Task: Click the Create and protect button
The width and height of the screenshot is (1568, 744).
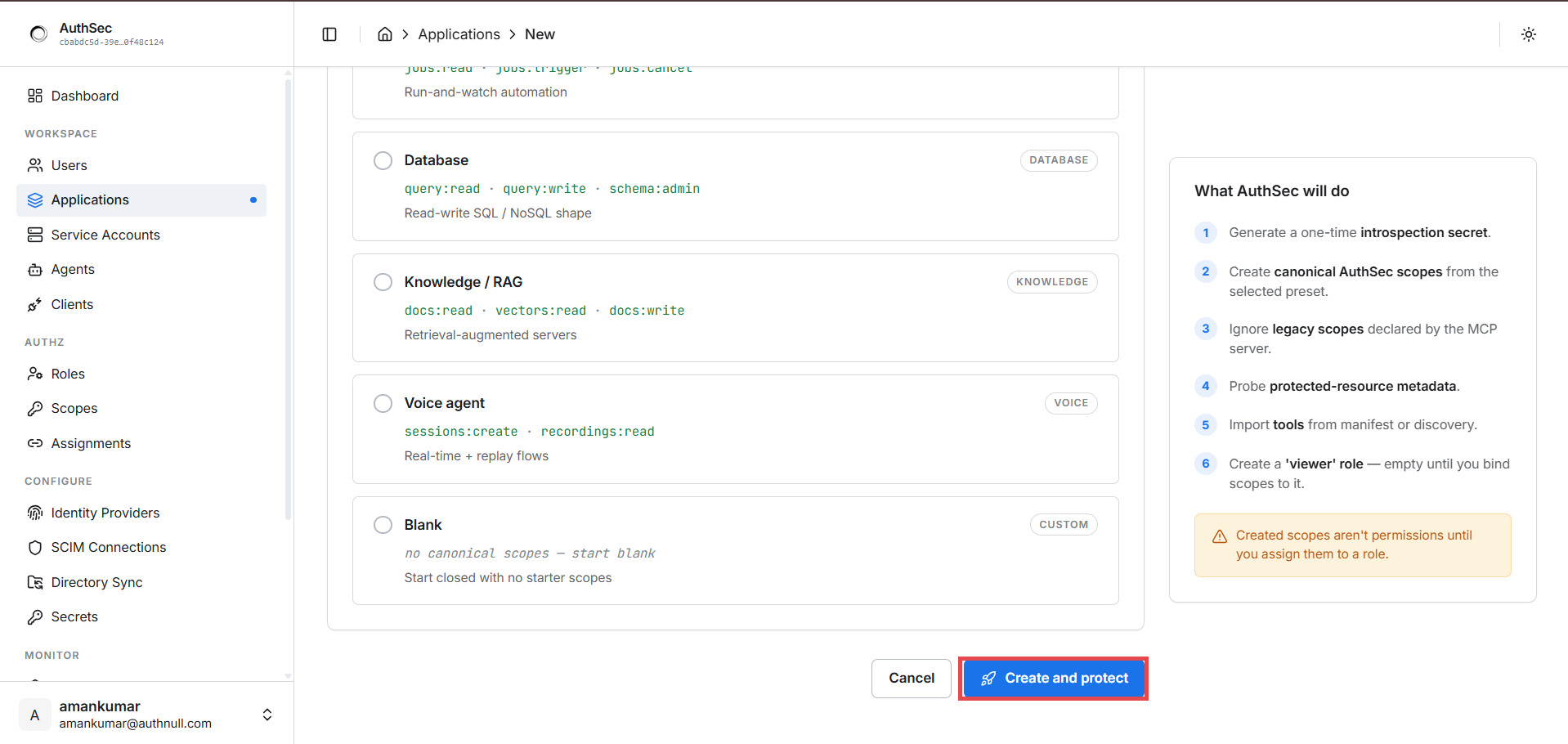Action: (1053, 679)
